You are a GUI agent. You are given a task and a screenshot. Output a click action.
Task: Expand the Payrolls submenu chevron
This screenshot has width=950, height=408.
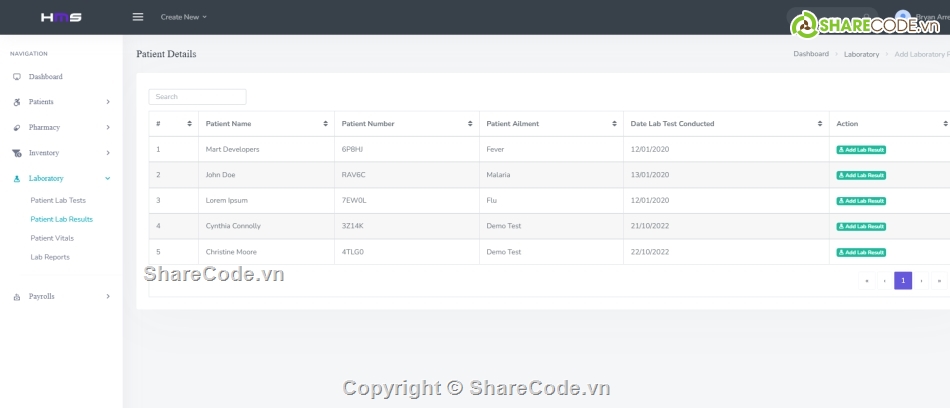tap(108, 296)
